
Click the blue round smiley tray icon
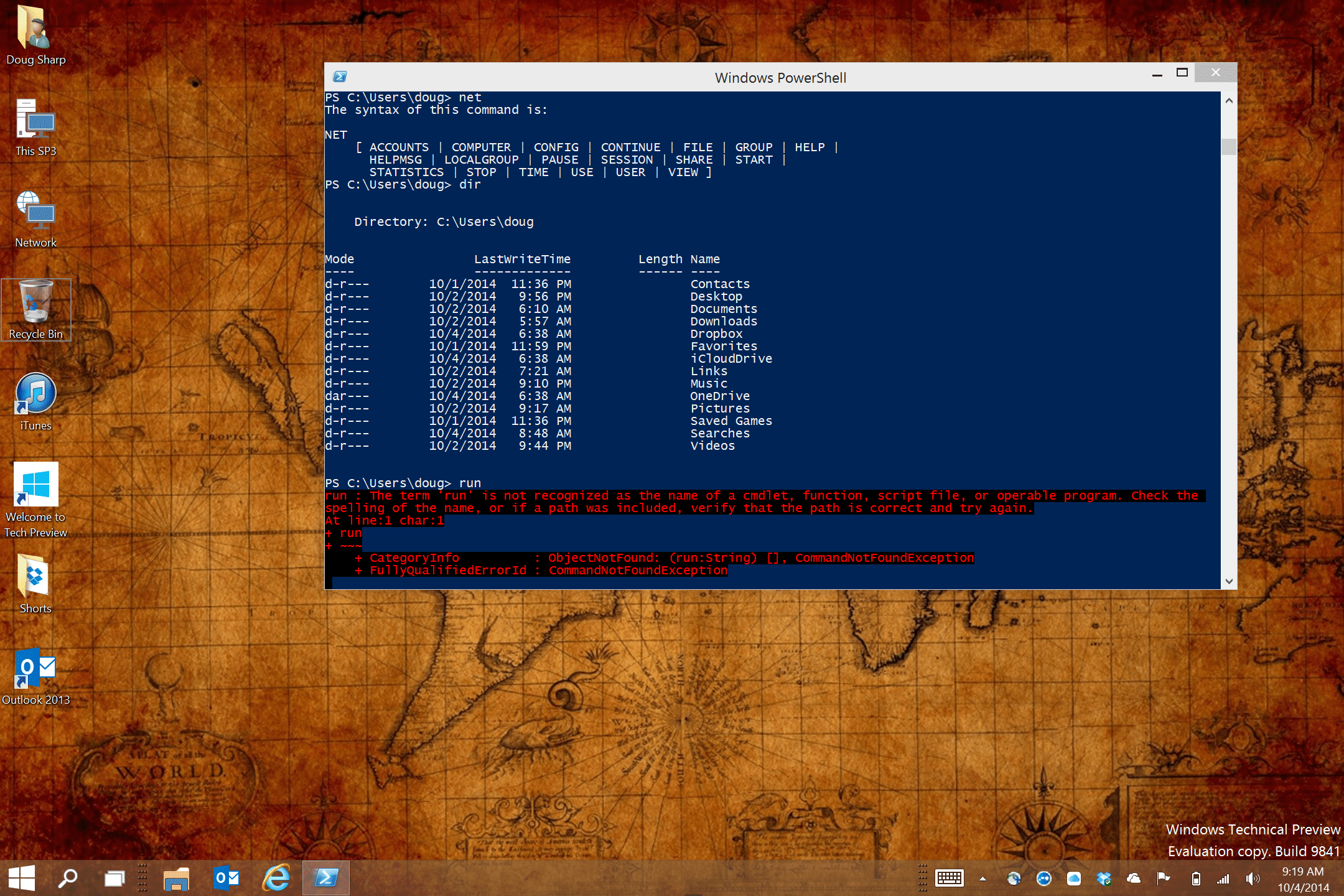click(x=1043, y=879)
